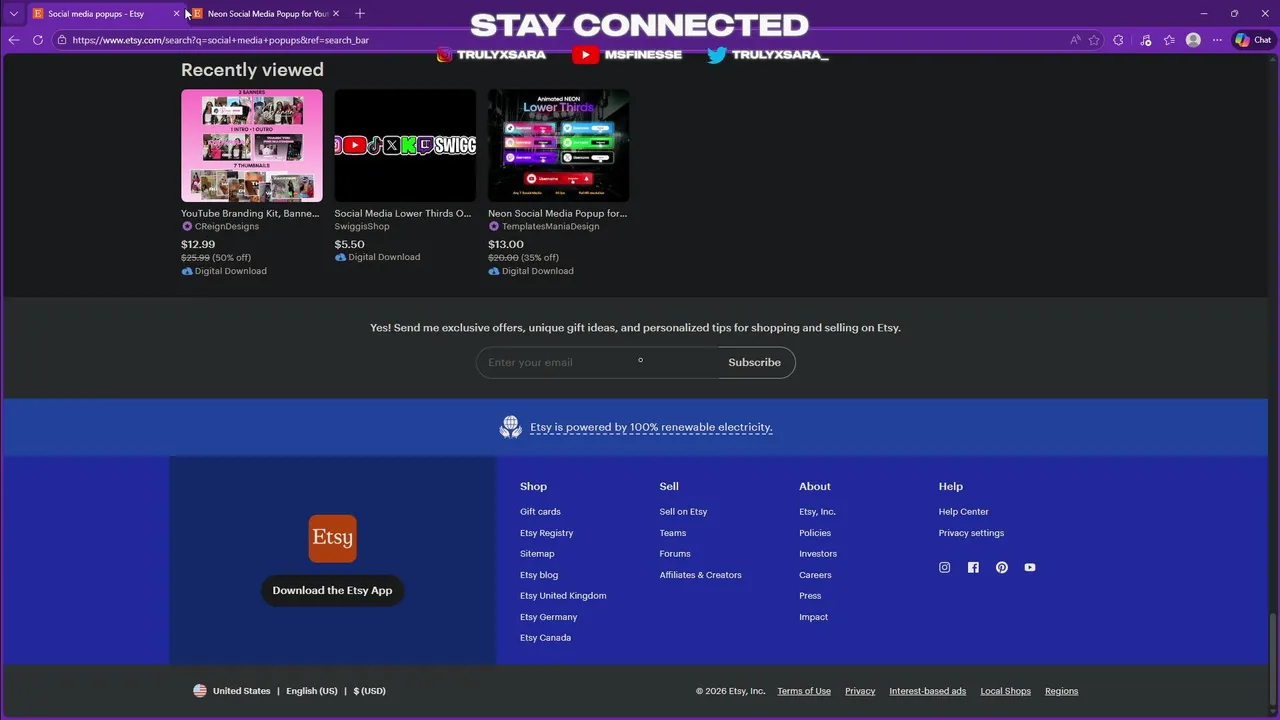Image resolution: width=1280 pixels, height=720 pixels.
Task: Open the Privacy settings link
Action: tap(971, 533)
